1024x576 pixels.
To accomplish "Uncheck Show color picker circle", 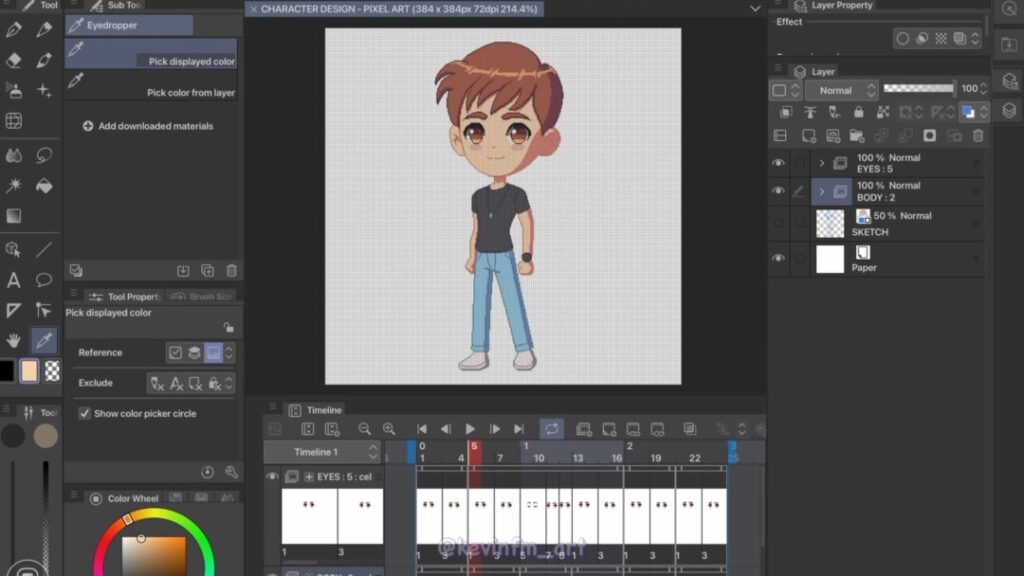I will coord(85,413).
